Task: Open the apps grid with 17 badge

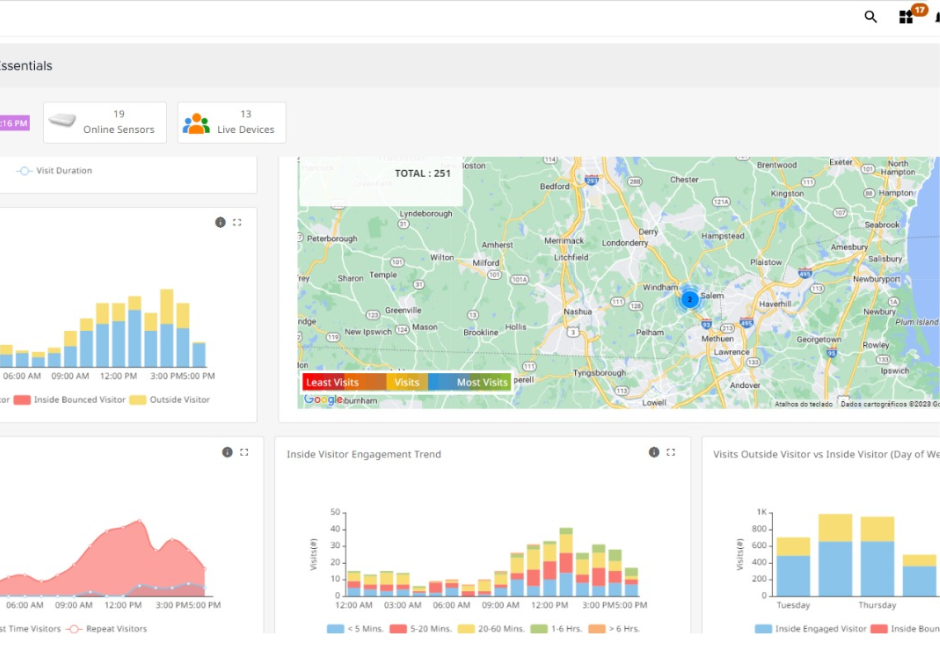Action: point(906,17)
